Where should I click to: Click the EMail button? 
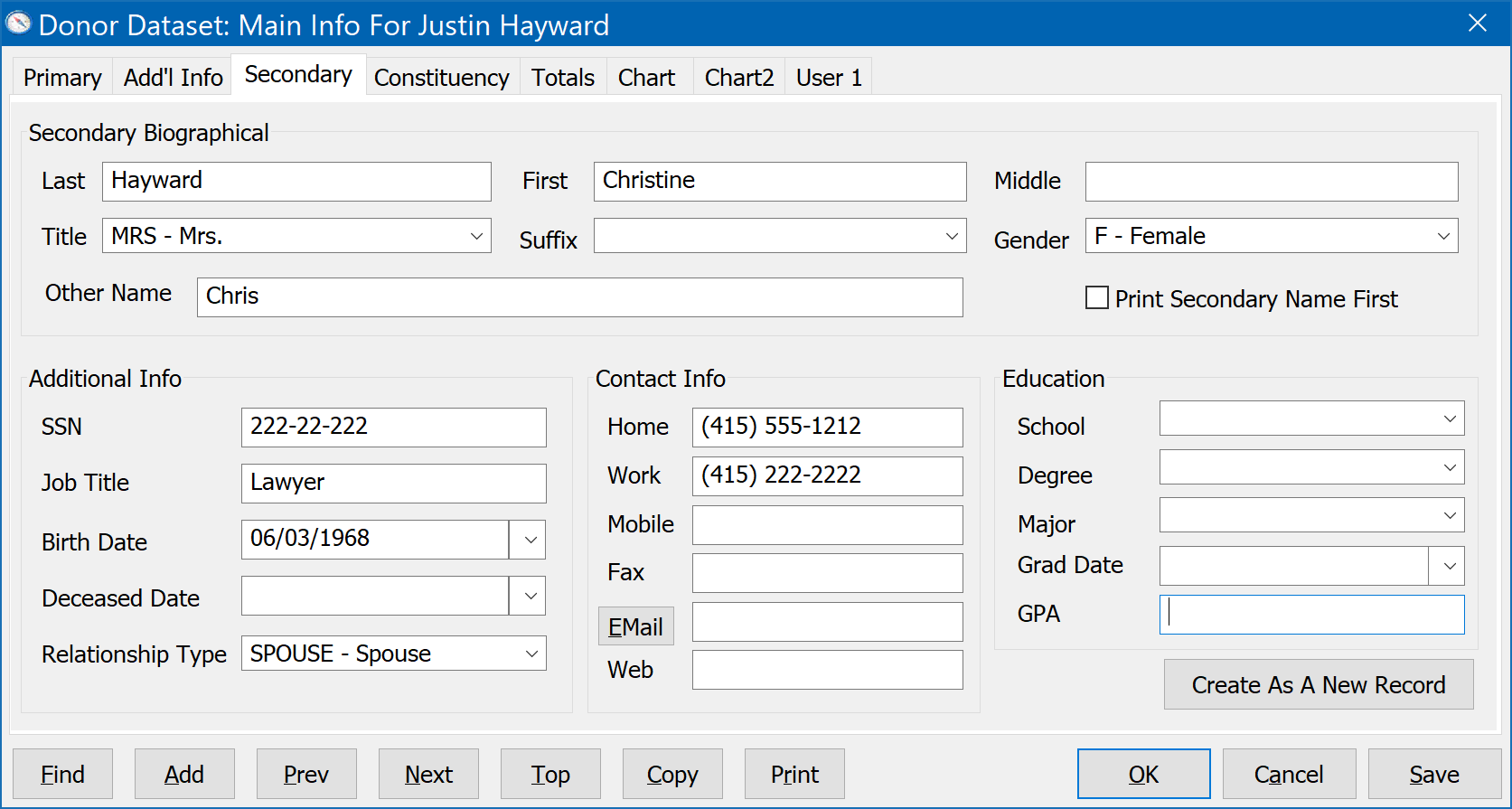coord(636,626)
